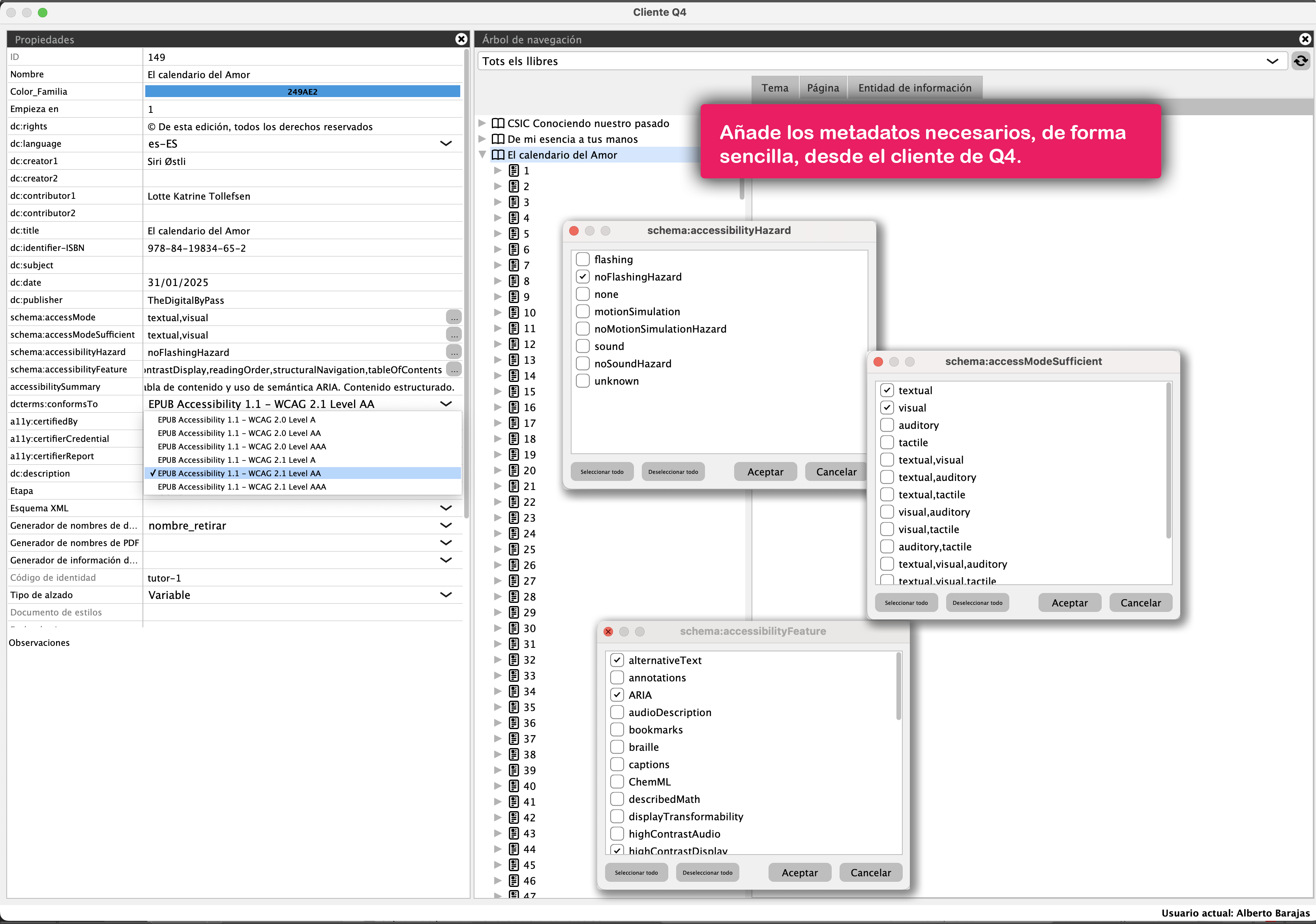Click the book icon of CSIC Conociendo nuestro pasado

click(498, 123)
